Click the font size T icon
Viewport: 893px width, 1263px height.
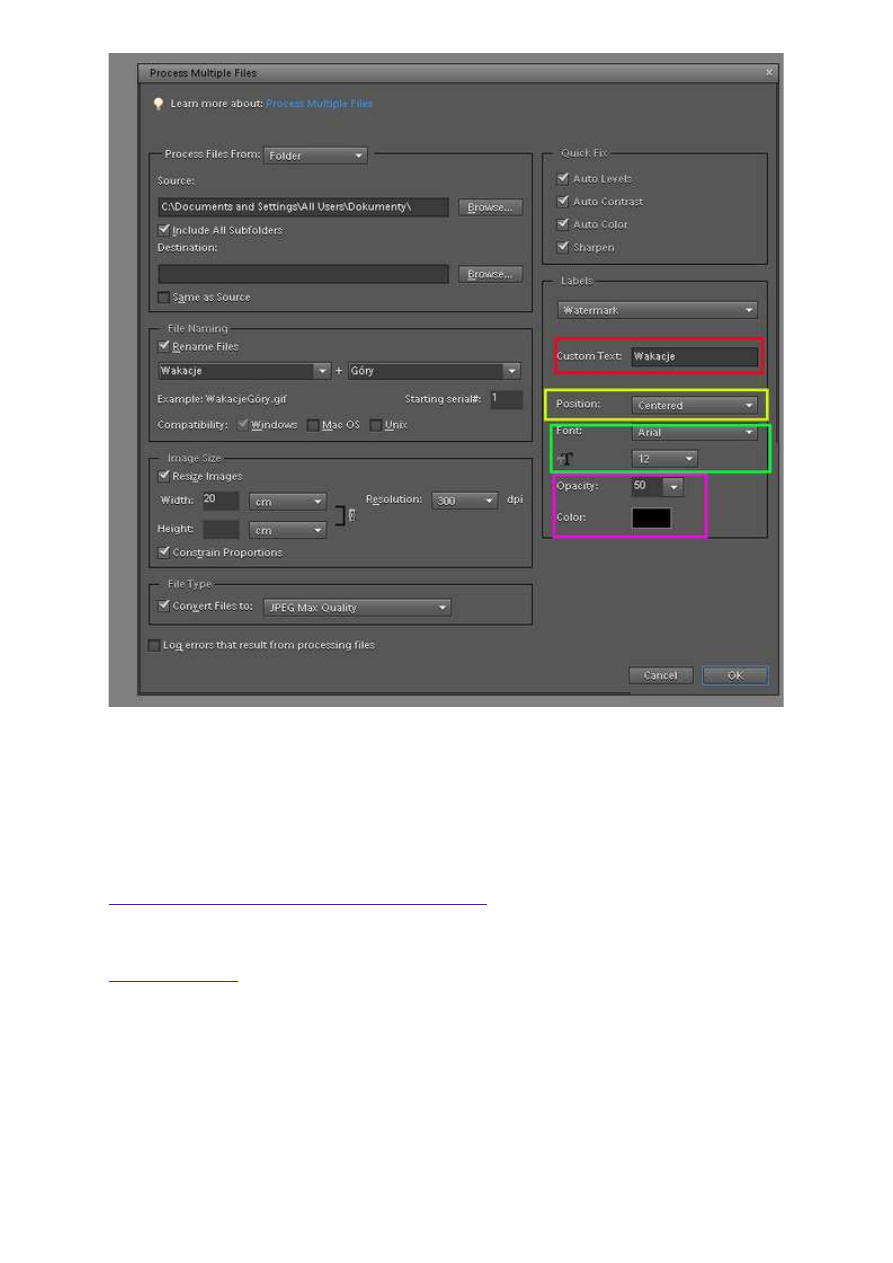click(x=565, y=459)
